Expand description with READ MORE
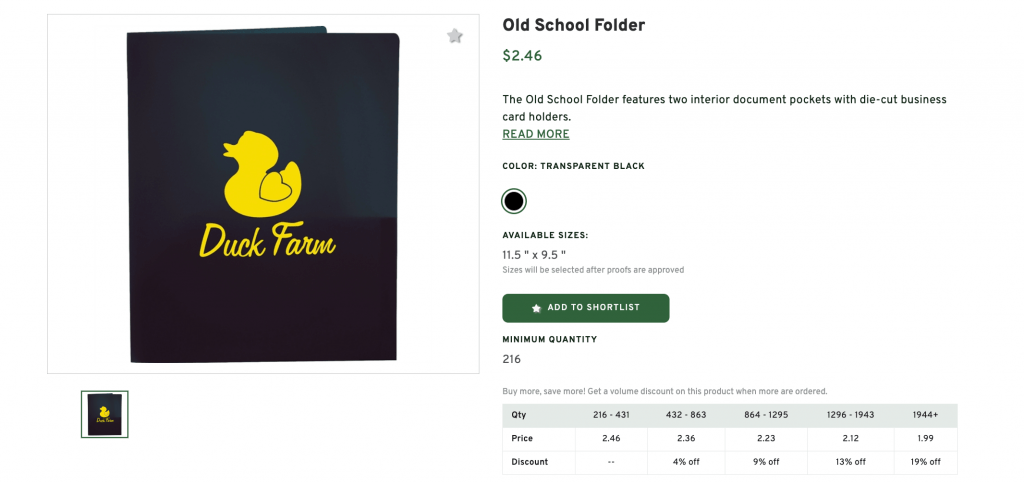This screenshot has width=1024, height=483. tap(536, 134)
